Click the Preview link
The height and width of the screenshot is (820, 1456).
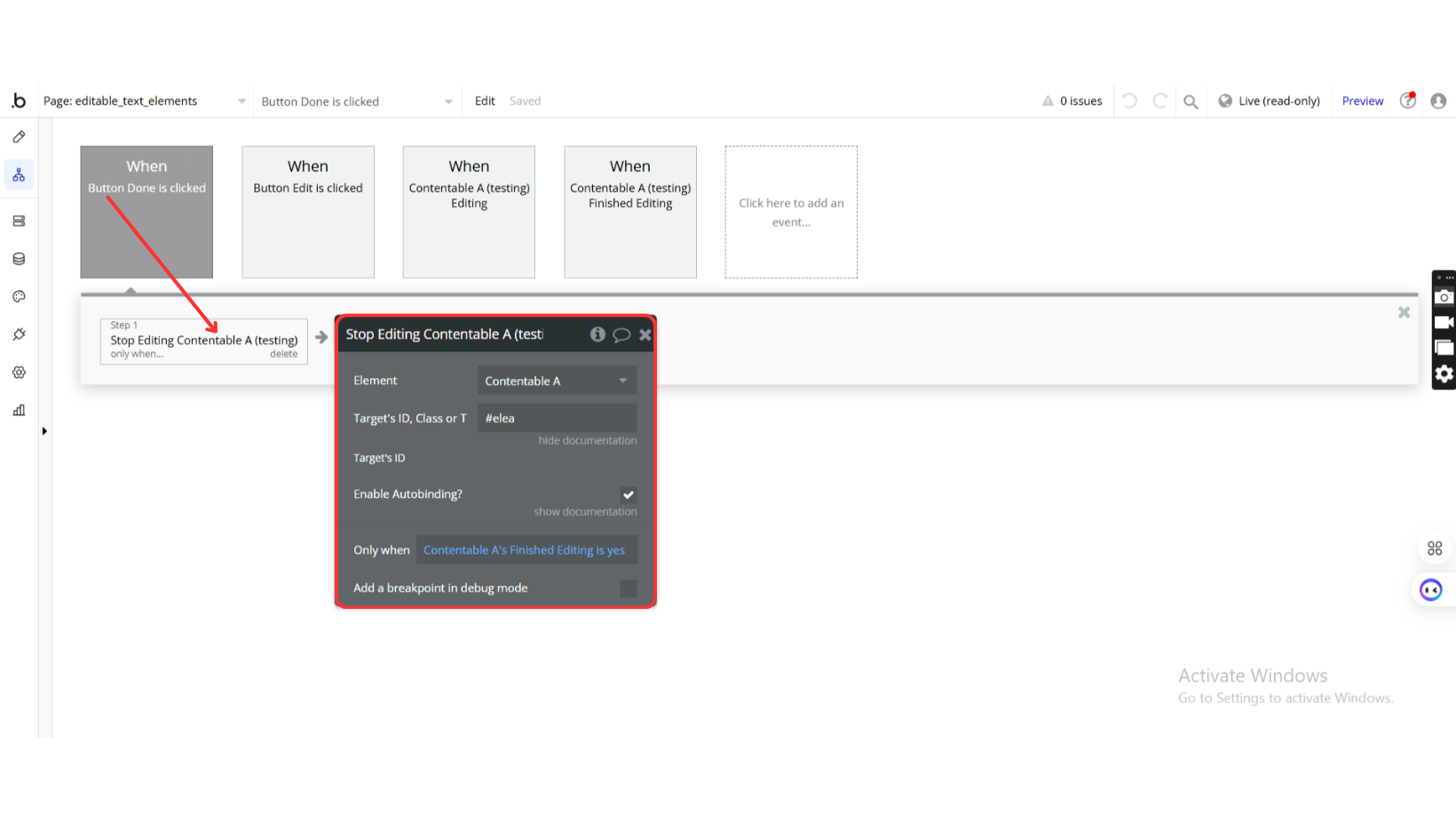point(1363,101)
